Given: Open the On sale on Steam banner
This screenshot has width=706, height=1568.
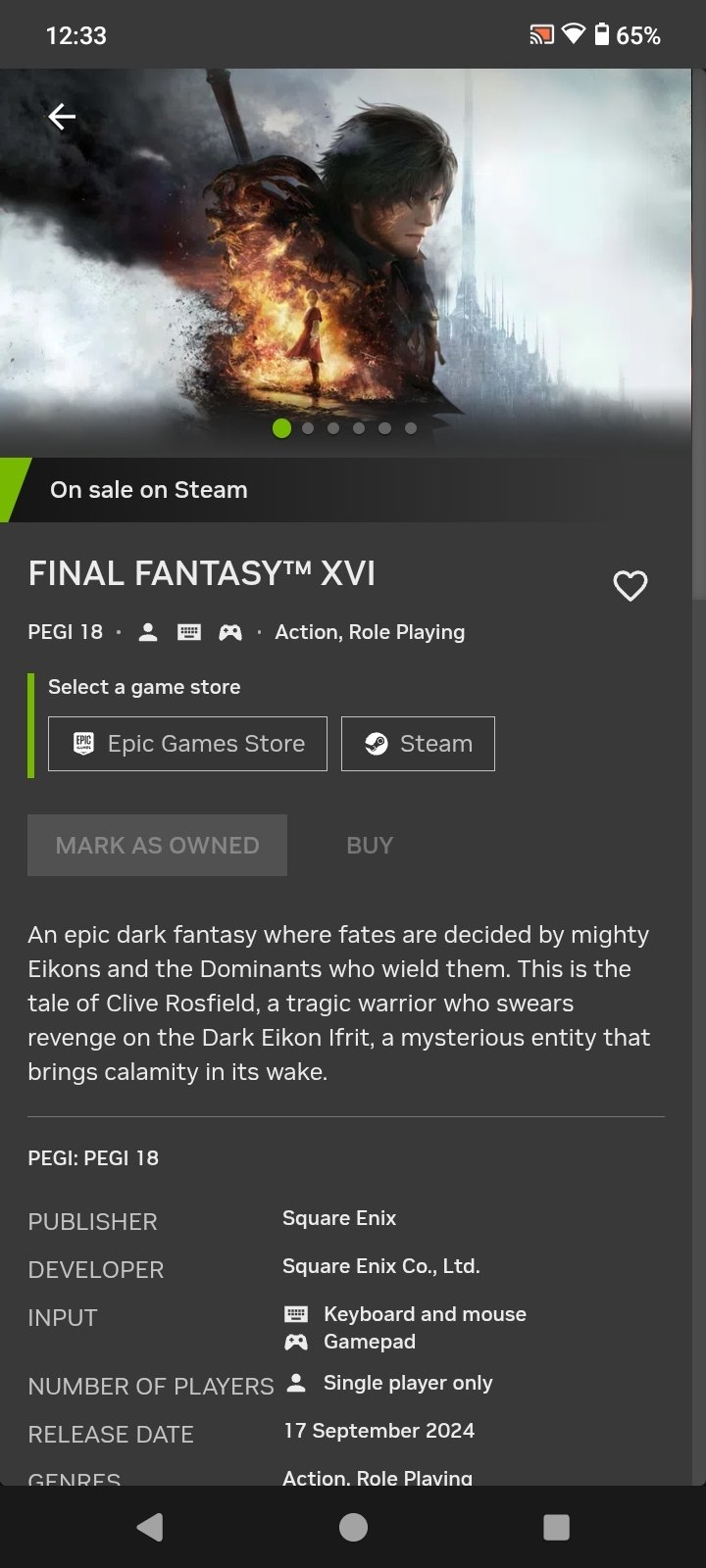Looking at the screenshot, I should coord(149,490).
